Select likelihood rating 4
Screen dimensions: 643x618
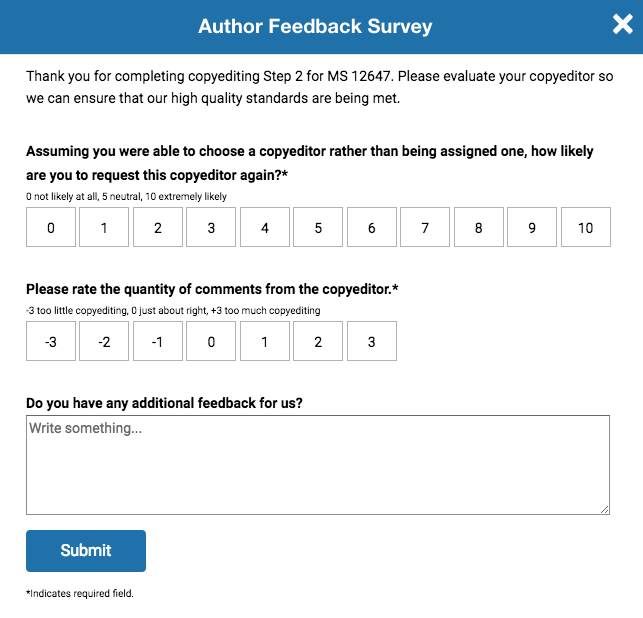(x=265, y=227)
